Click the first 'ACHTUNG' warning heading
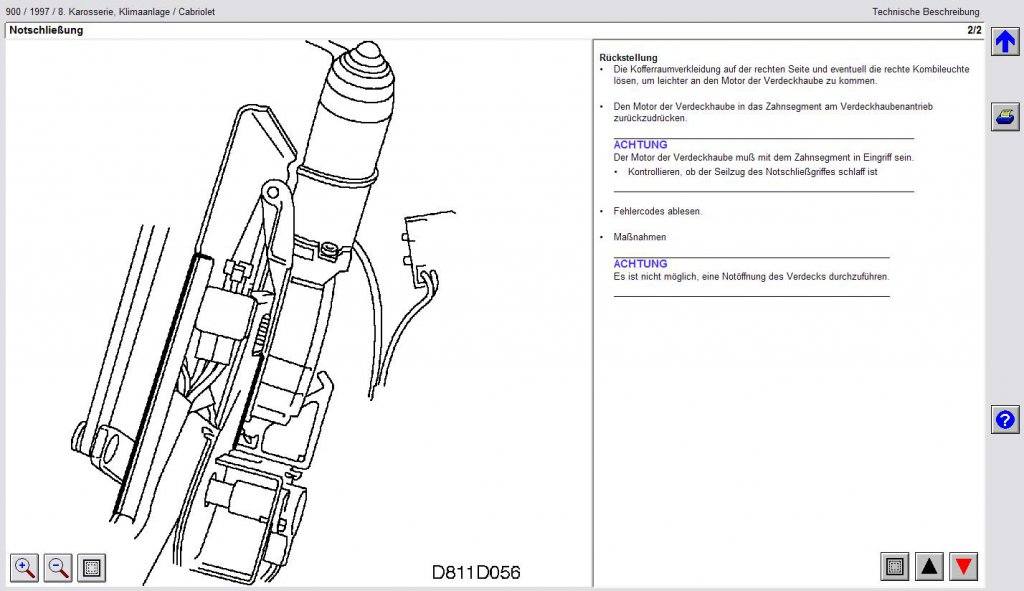Screen dimensions: 1024x591 pyautogui.click(x=640, y=145)
